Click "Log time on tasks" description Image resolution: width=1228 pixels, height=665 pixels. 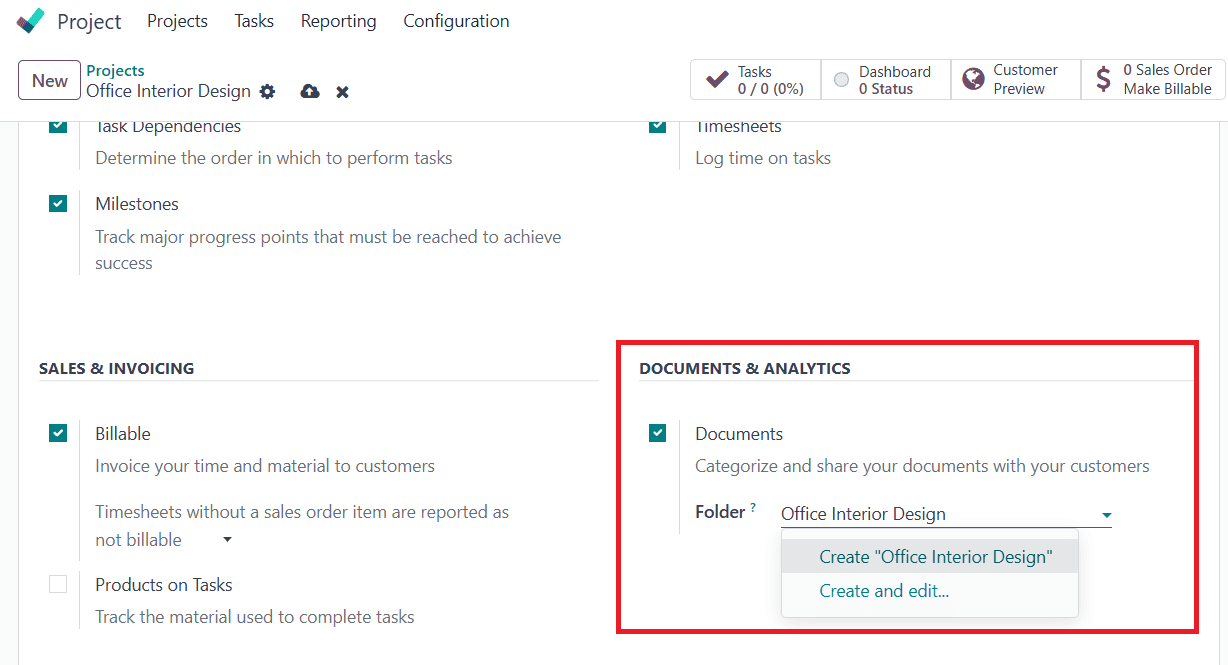[x=763, y=158]
